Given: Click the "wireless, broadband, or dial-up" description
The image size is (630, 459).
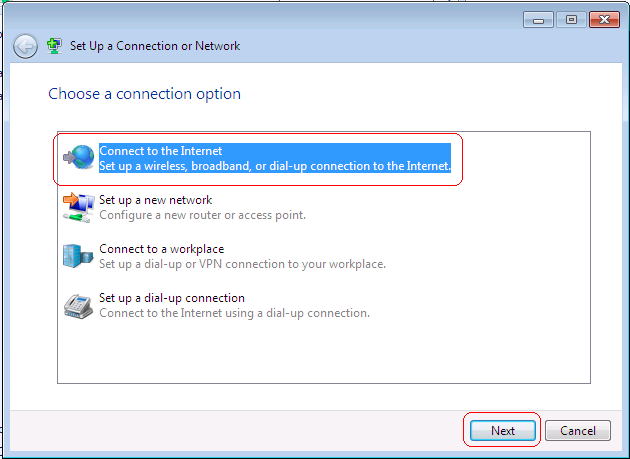Looking at the screenshot, I should point(275,166).
